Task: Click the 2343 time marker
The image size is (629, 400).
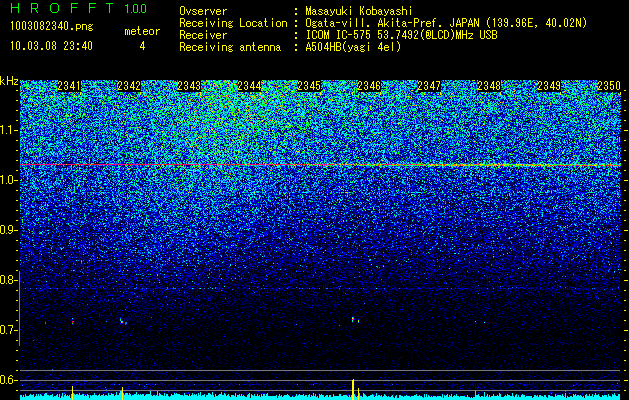Action: pyautogui.click(x=189, y=86)
